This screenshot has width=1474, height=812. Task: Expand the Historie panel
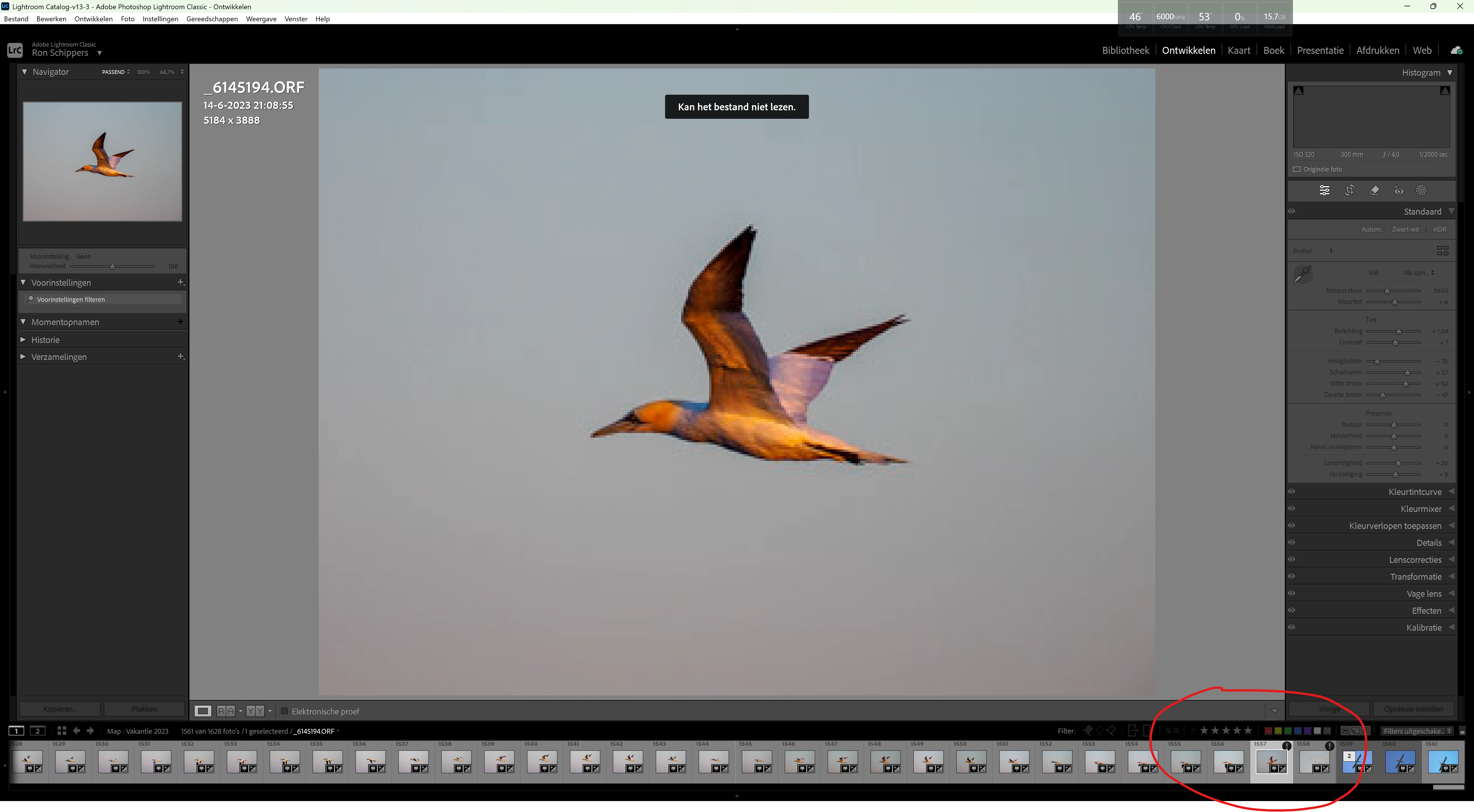pos(45,340)
